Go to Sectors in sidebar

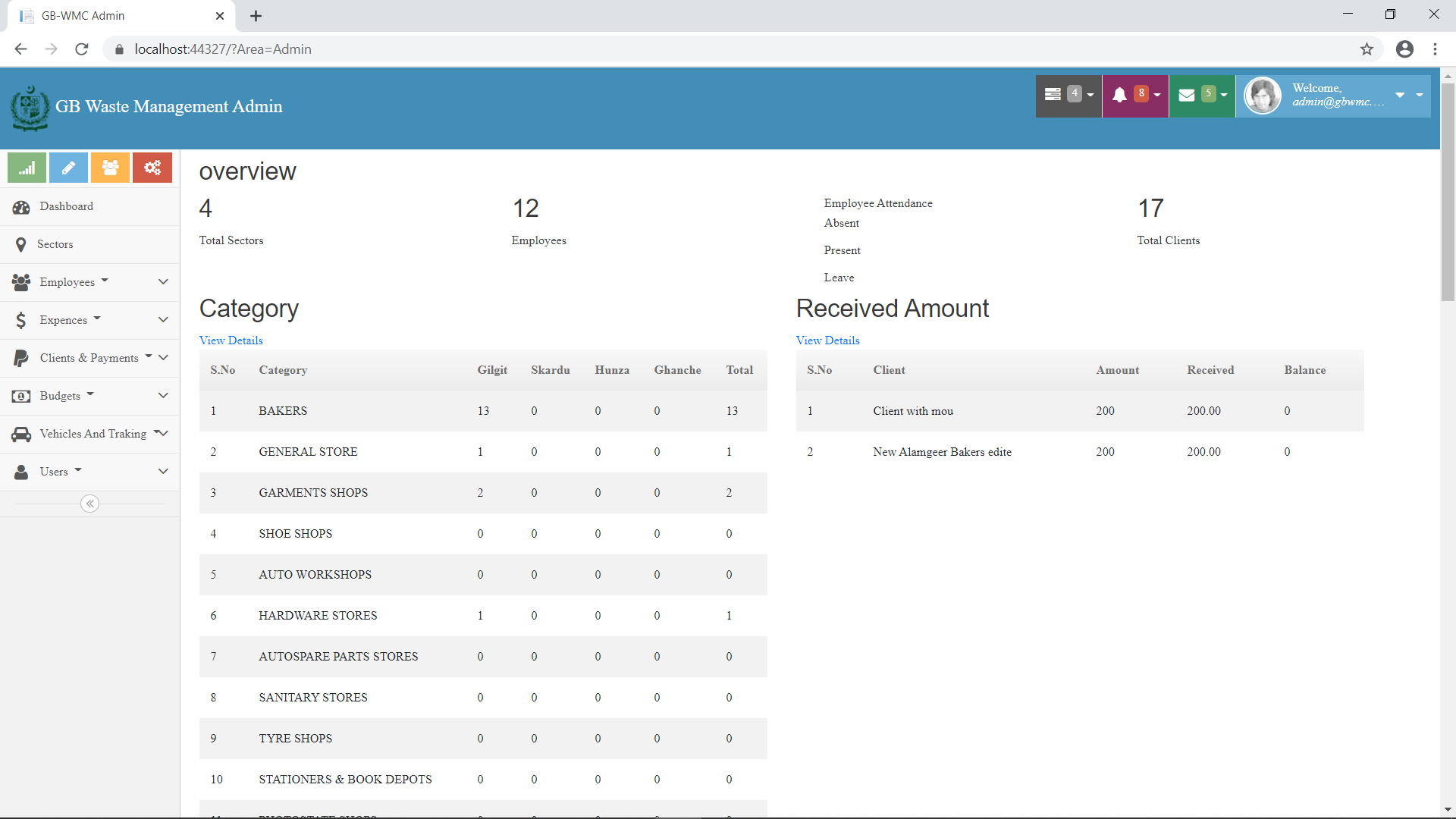pyautogui.click(x=55, y=244)
